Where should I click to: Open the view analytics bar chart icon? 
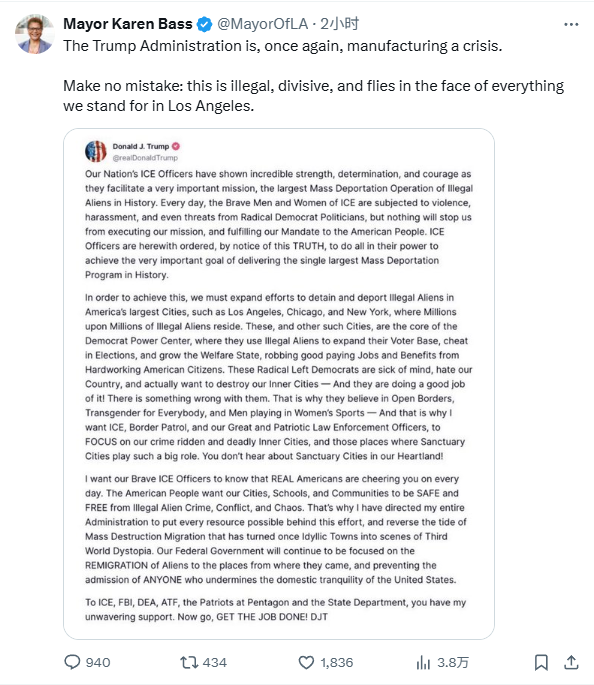click(423, 662)
